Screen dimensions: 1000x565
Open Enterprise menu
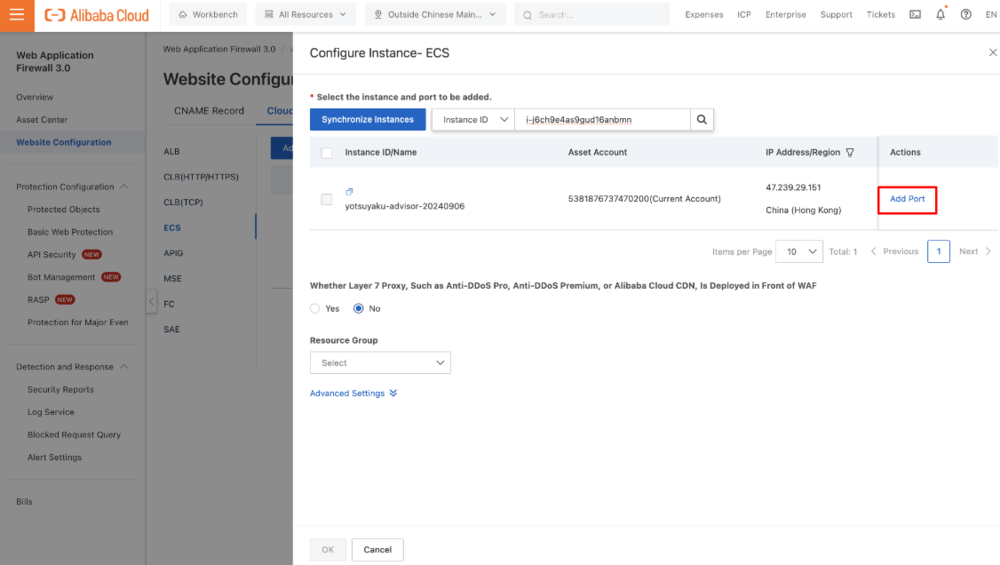[786, 15]
